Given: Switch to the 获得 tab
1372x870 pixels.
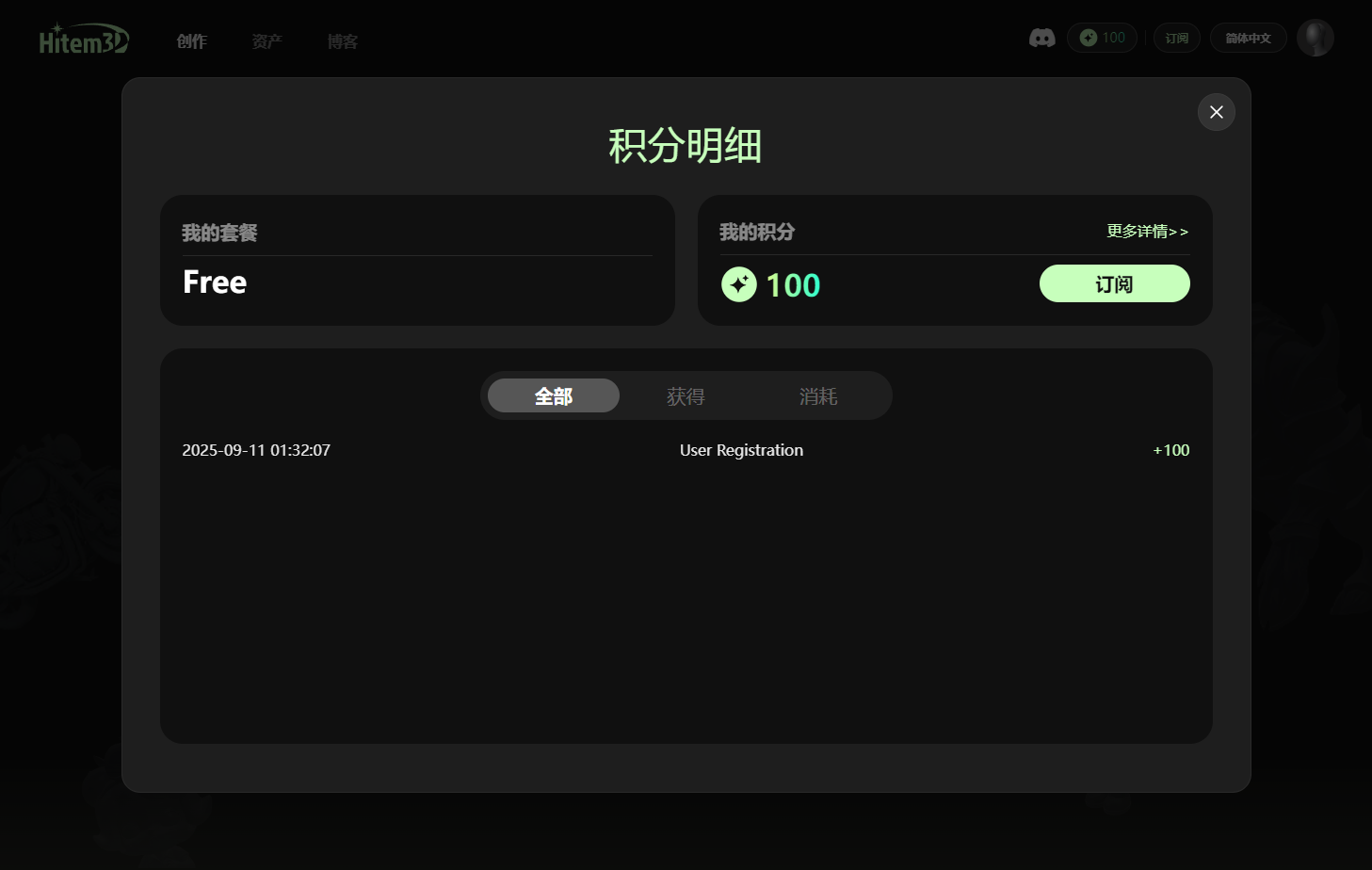Looking at the screenshot, I should pyautogui.click(x=686, y=396).
